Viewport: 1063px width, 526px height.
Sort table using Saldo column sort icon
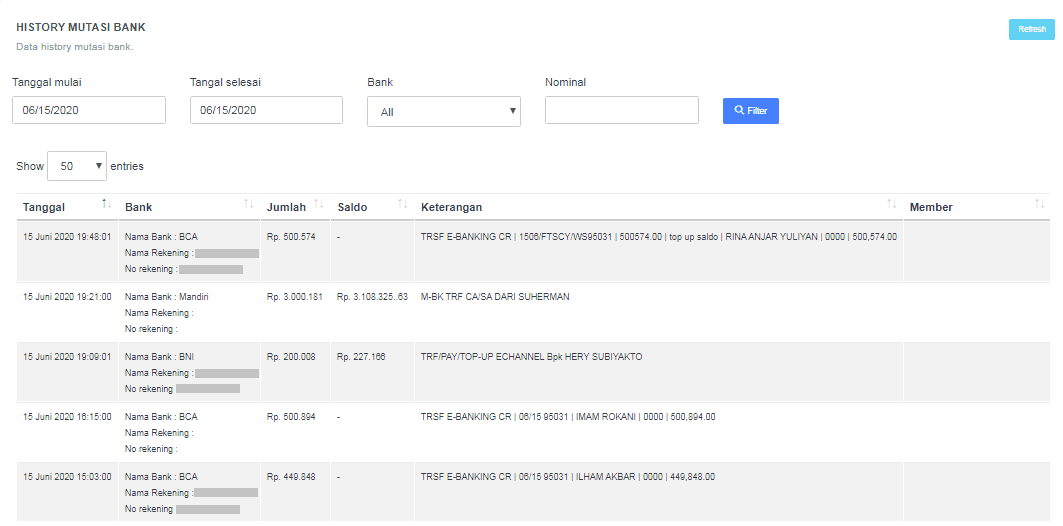402,205
